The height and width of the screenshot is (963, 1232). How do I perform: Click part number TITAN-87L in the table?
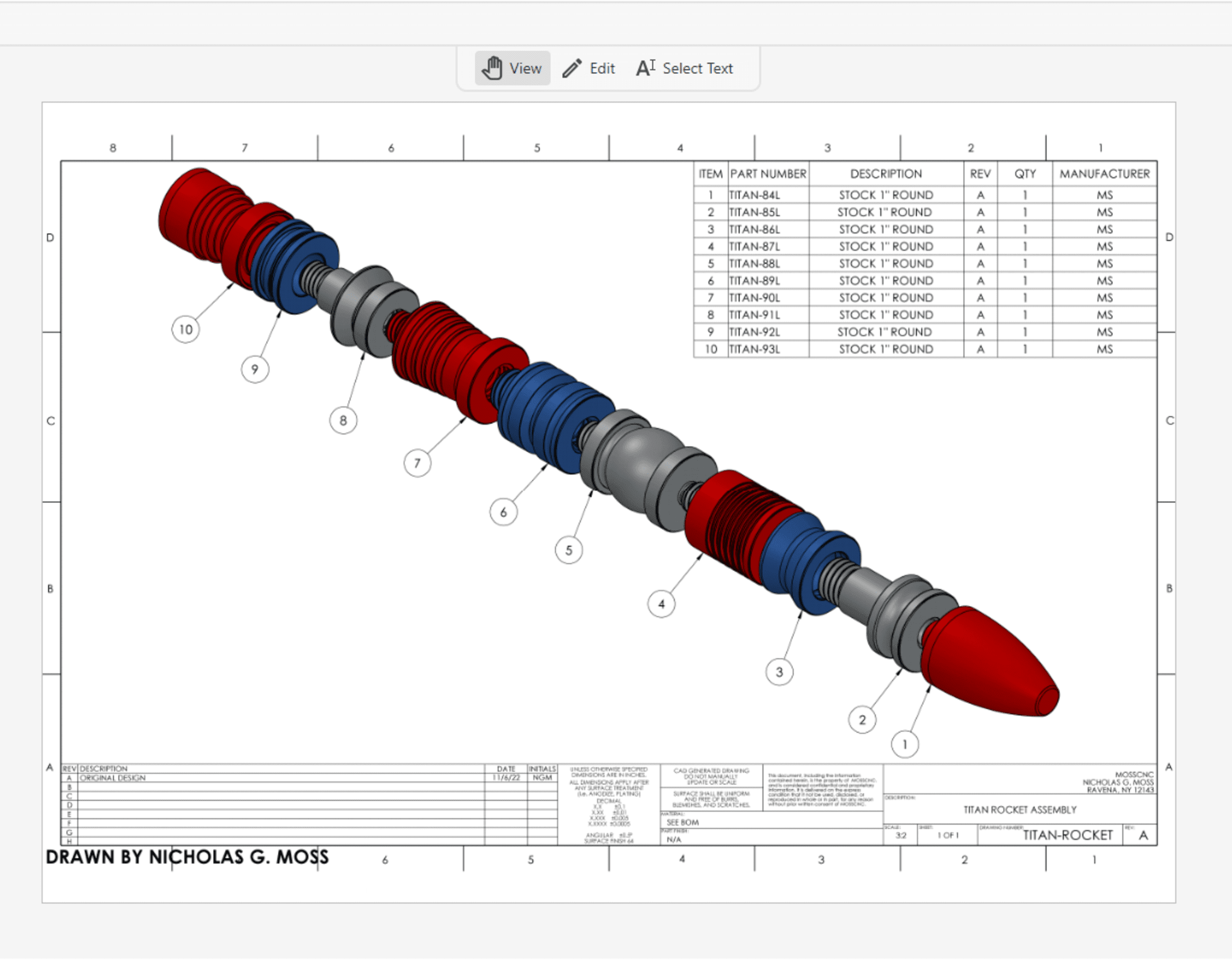point(754,247)
